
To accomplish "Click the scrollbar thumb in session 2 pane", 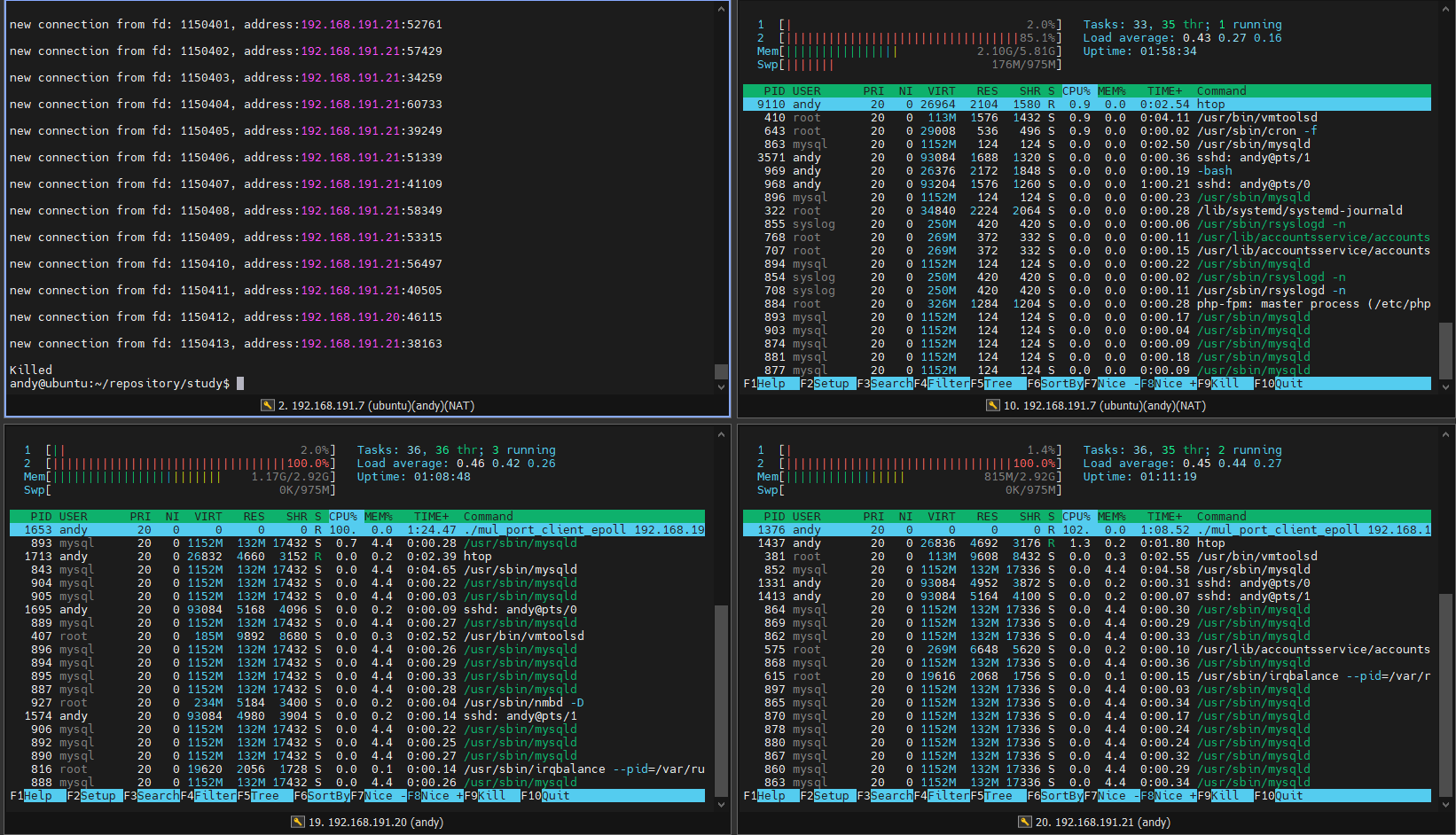I will pyautogui.click(x=721, y=371).
